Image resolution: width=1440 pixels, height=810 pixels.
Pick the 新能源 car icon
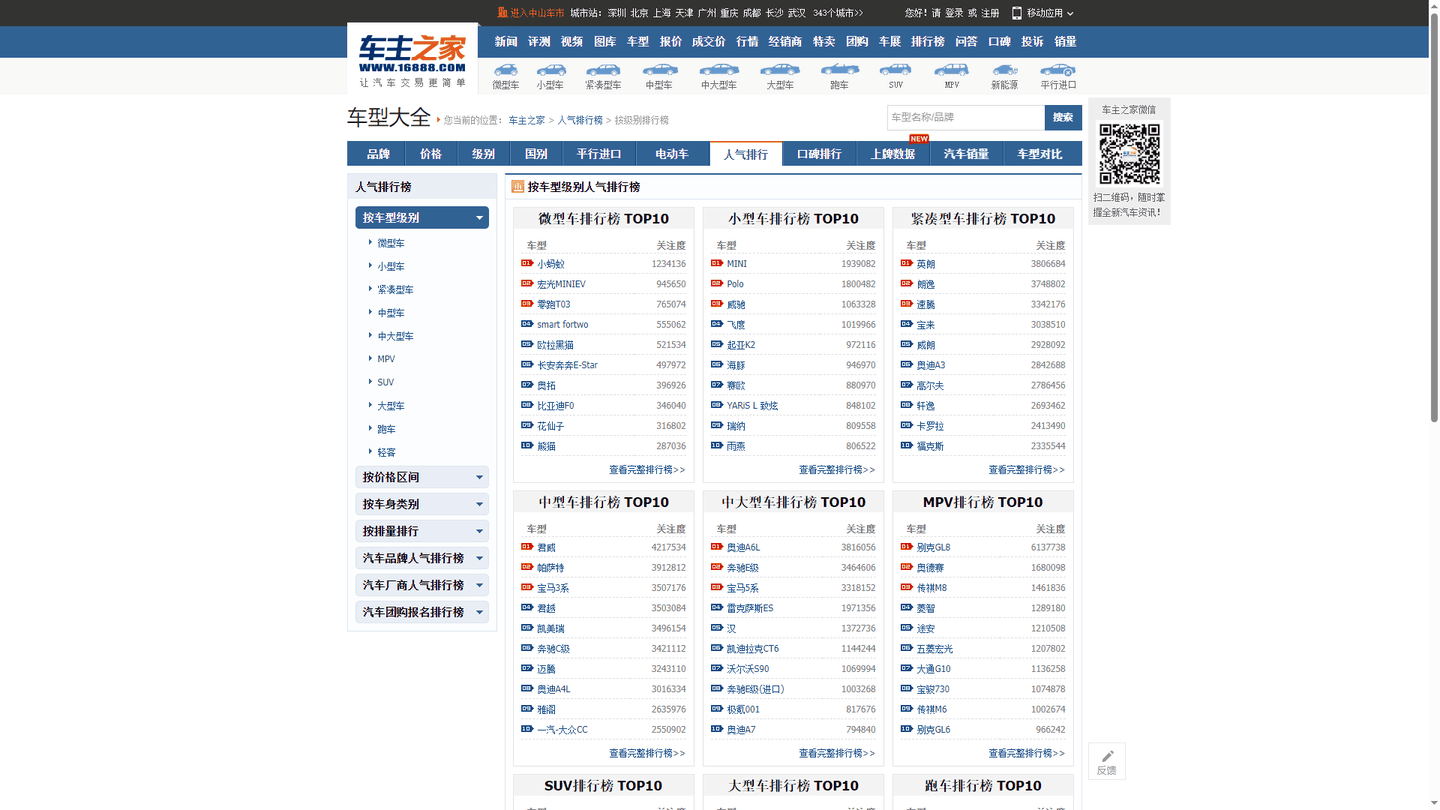[1004, 70]
